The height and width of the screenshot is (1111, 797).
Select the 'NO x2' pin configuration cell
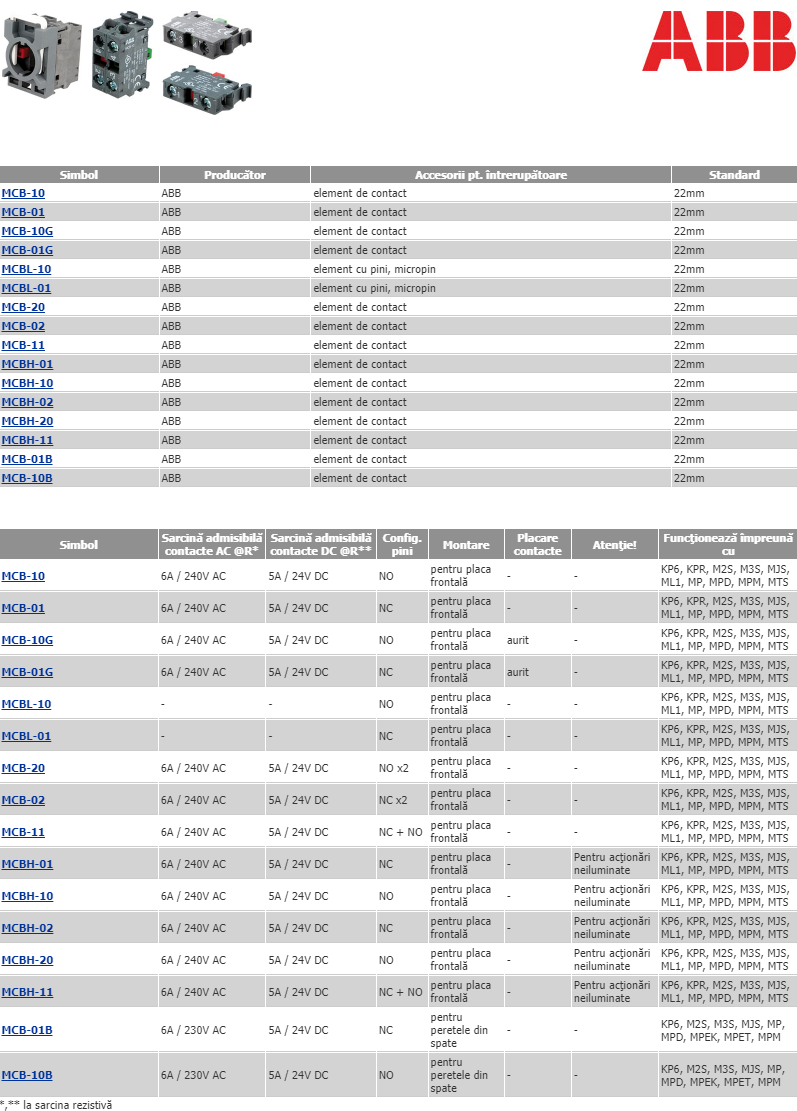tap(394, 768)
